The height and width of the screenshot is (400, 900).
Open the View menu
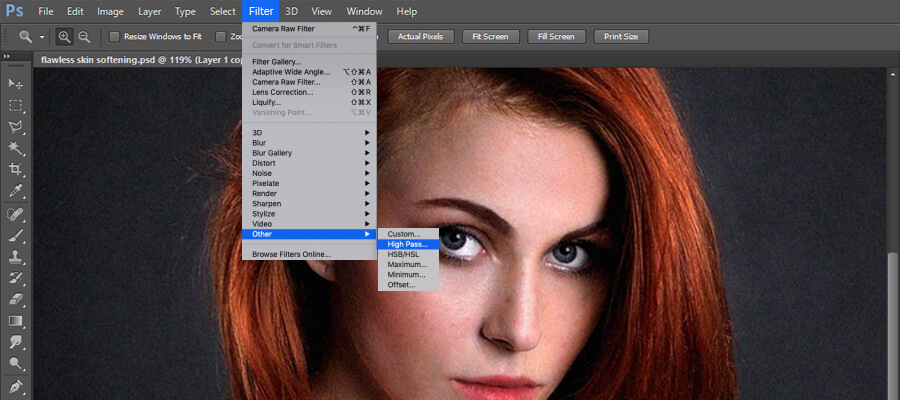click(321, 11)
